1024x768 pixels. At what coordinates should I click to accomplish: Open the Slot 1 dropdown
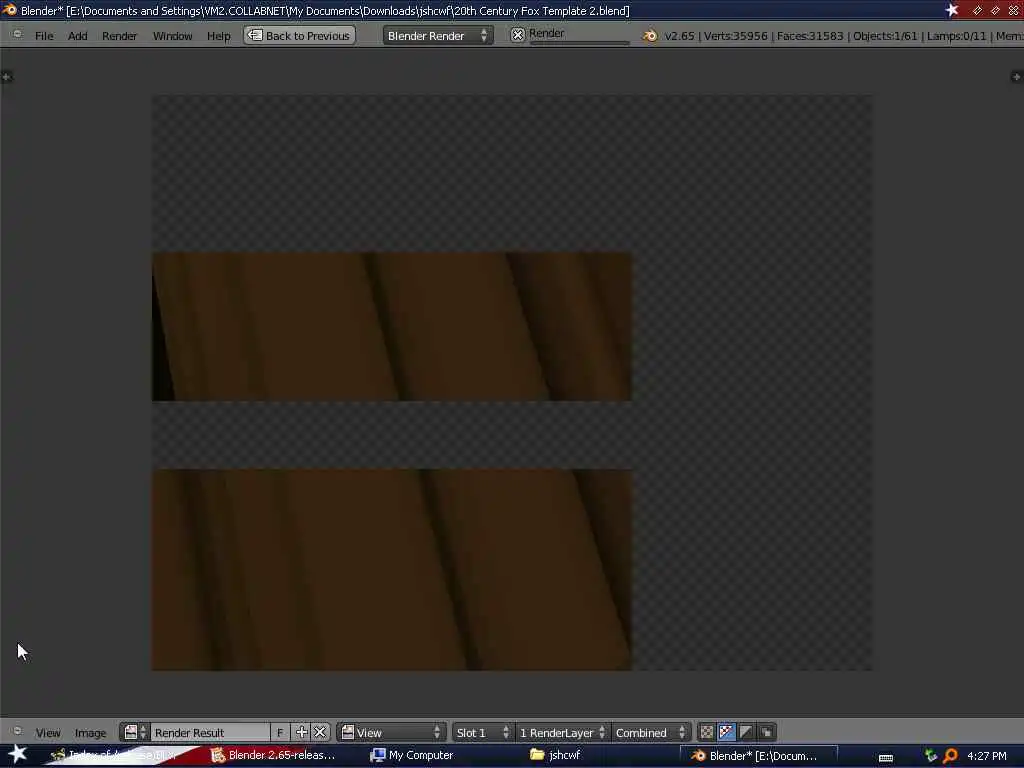[483, 732]
